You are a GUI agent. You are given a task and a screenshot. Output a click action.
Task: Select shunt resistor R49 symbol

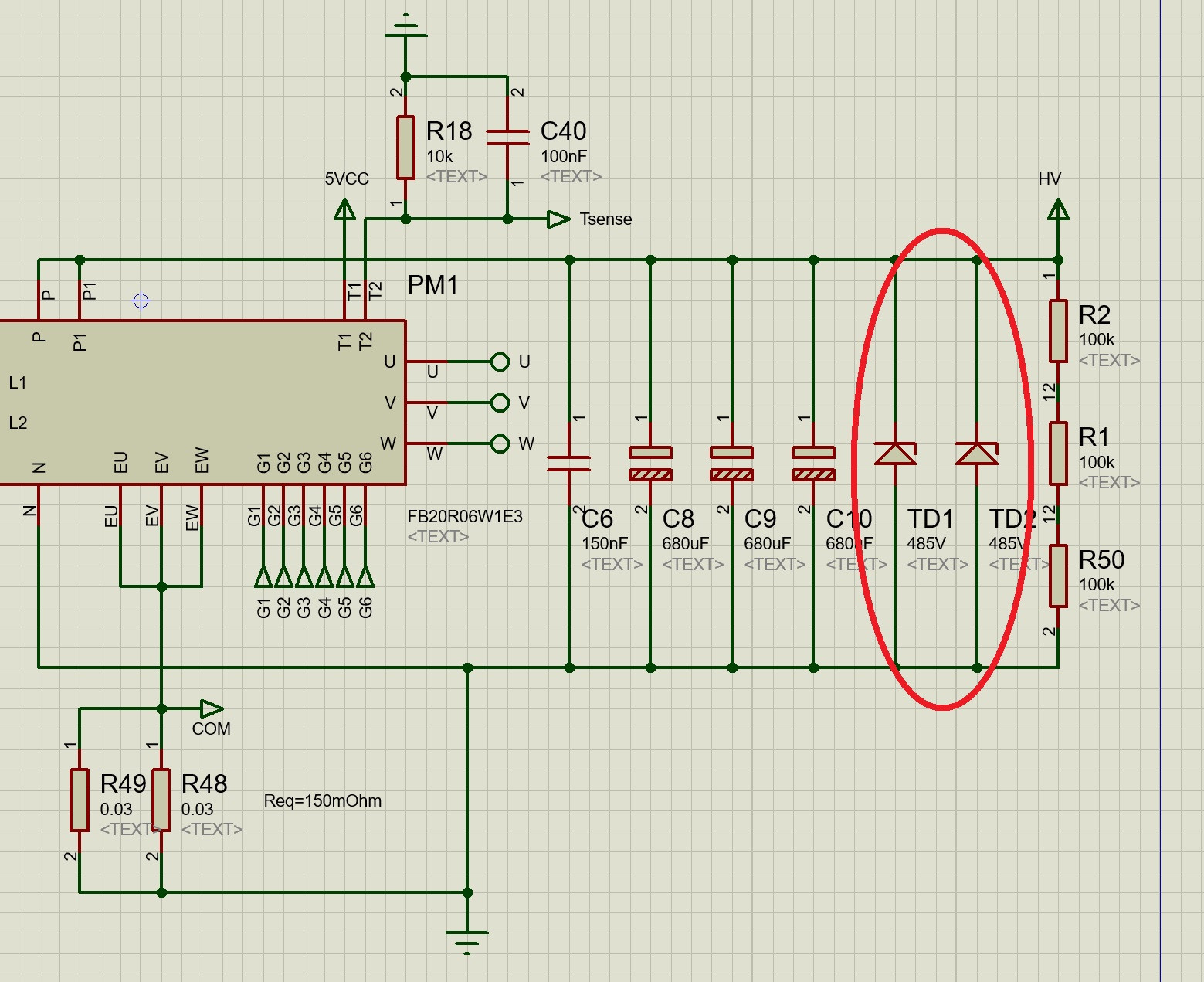coord(80,800)
